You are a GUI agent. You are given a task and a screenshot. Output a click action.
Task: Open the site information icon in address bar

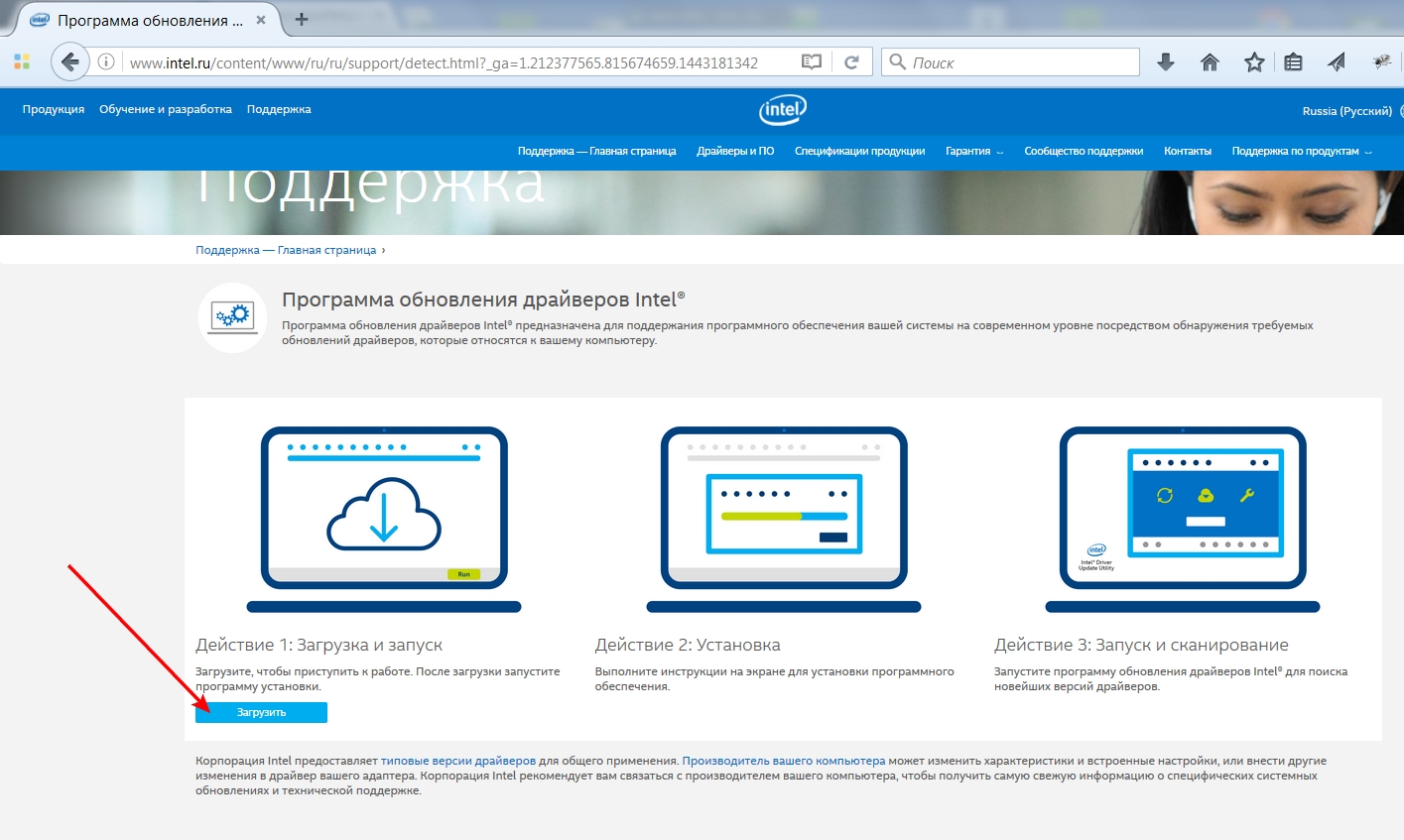coord(106,62)
